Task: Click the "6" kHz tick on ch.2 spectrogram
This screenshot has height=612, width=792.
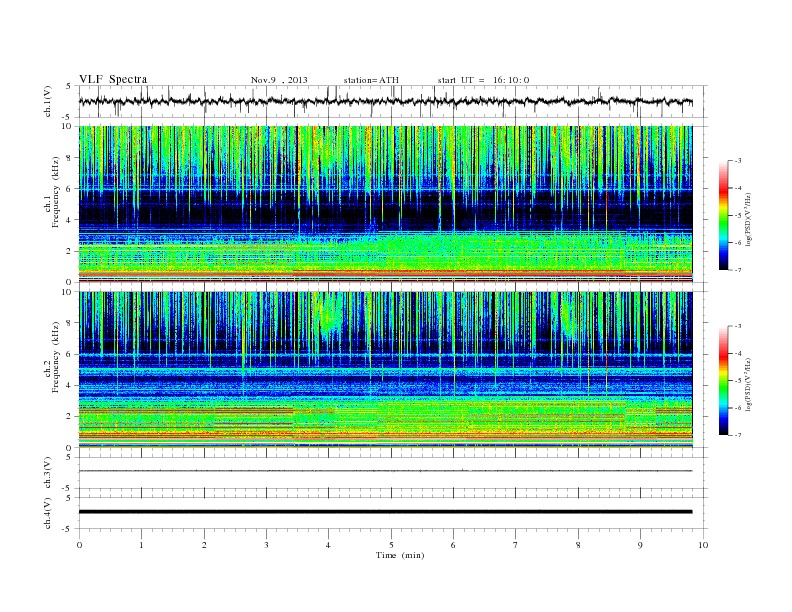Action: pos(69,354)
